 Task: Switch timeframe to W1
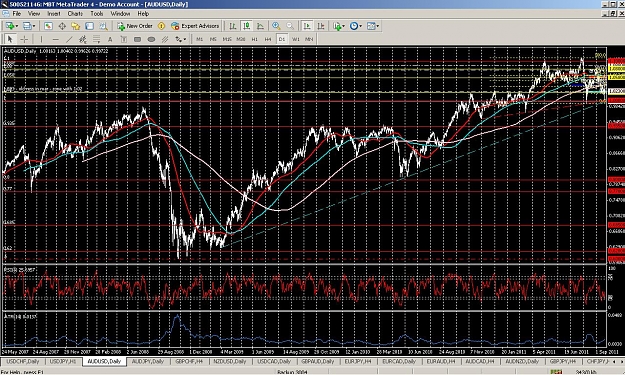tap(295, 39)
